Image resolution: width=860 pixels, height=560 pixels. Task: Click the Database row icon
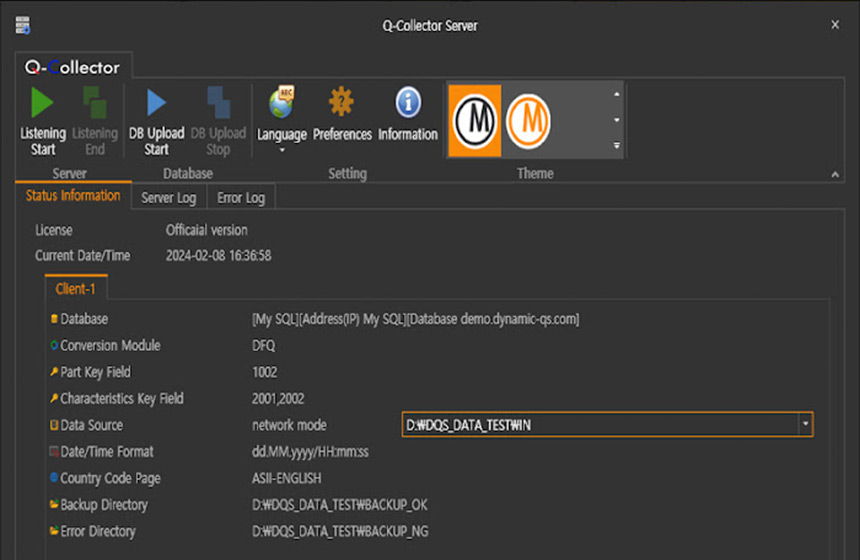coord(54,319)
